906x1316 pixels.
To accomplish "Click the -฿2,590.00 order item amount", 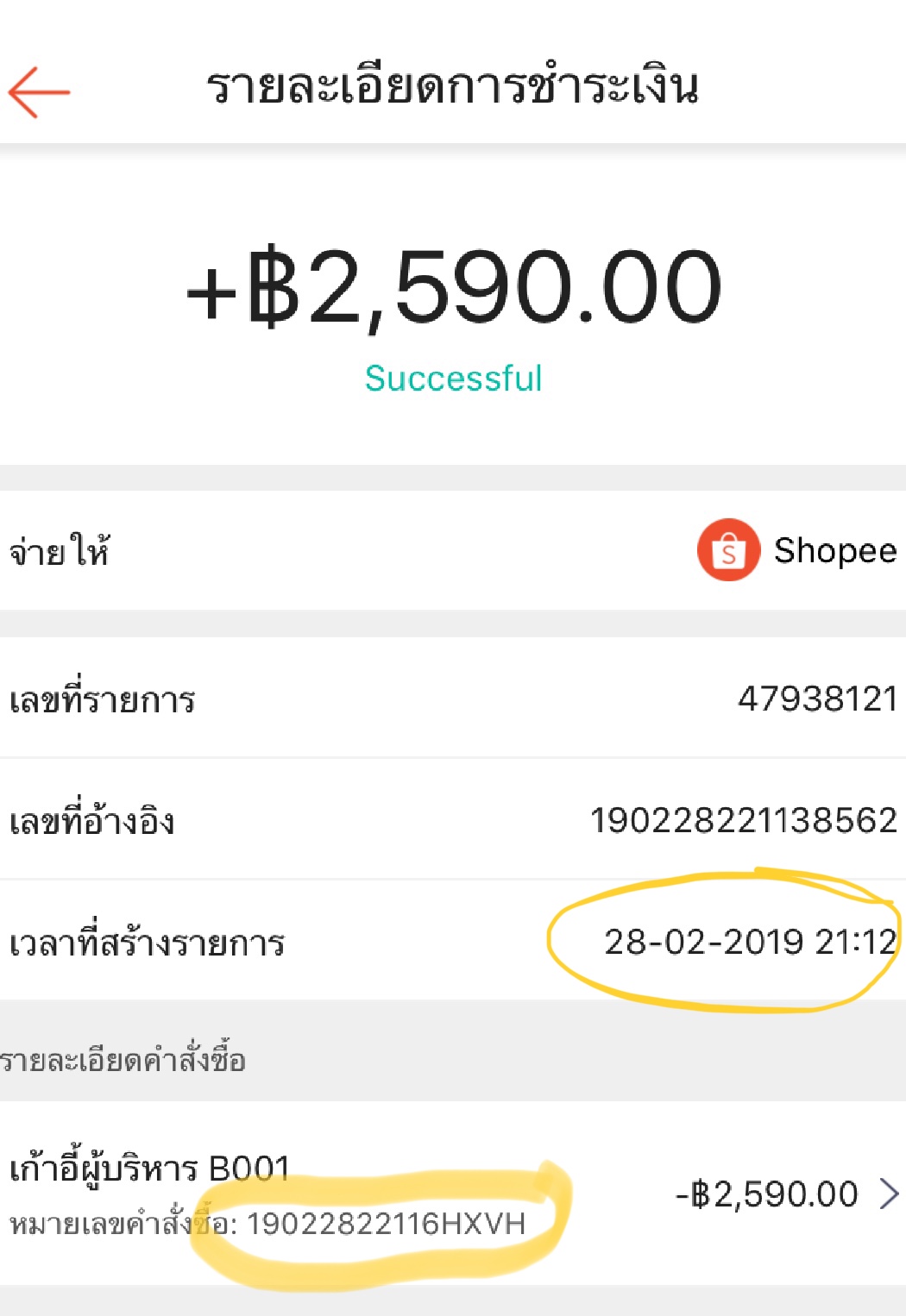I will [767, 1194].
